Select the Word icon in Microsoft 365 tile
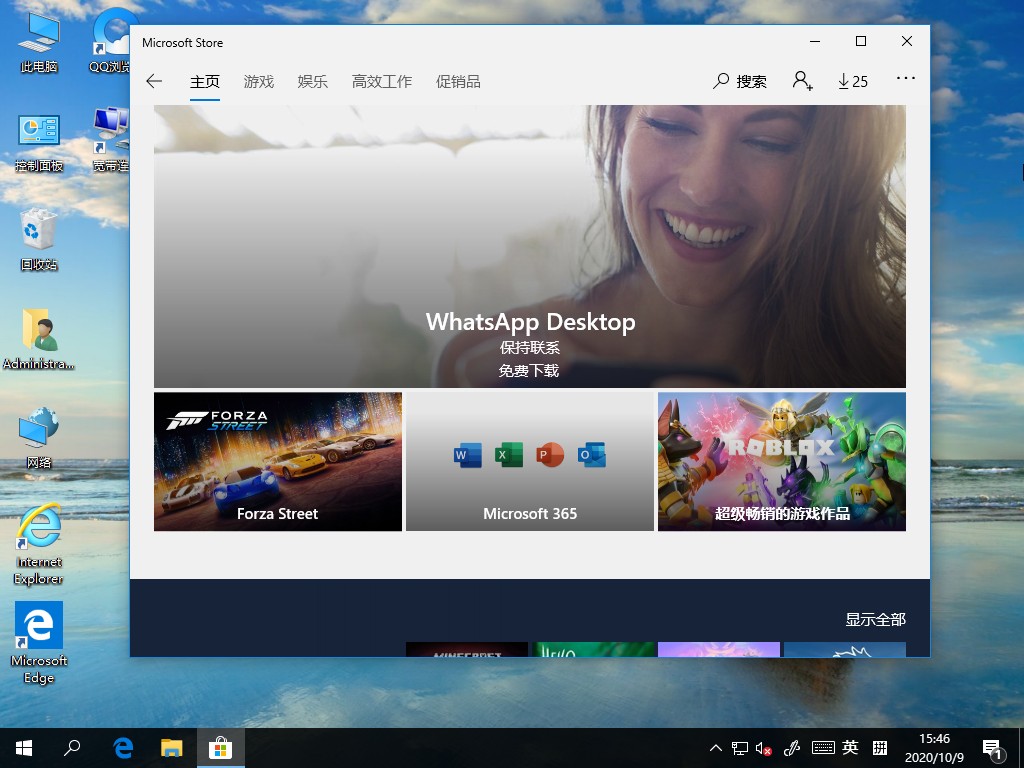 466,454
